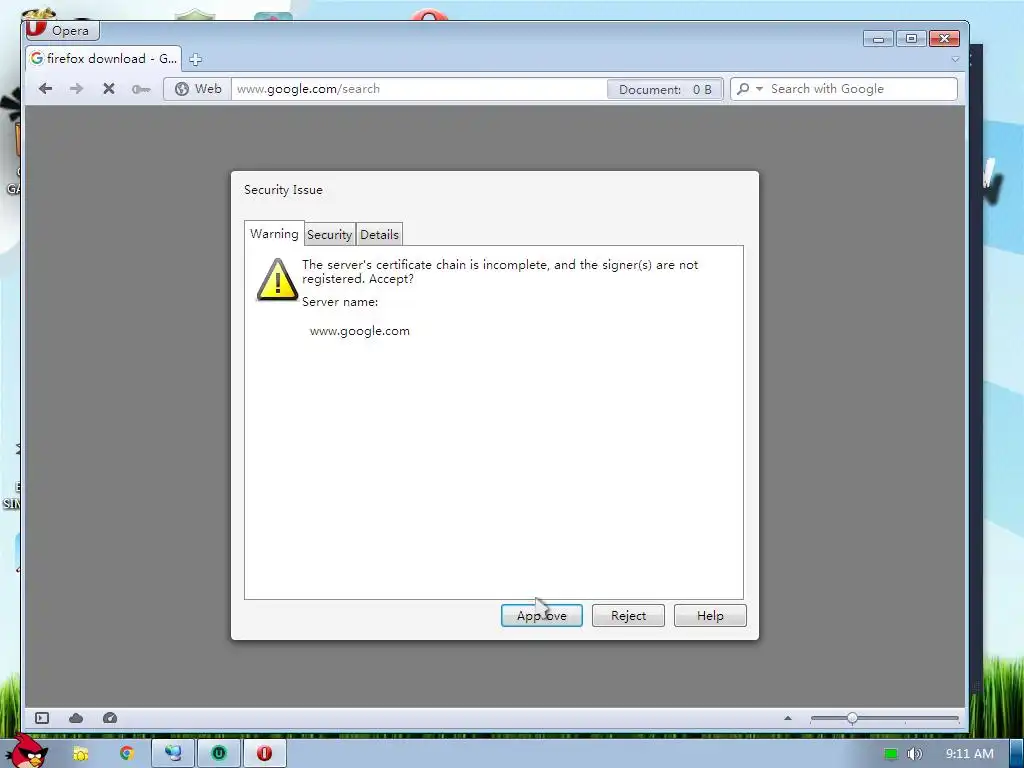Minimize the Opera window
This screenshot has width=1024, height=768.
(x=878, y=39)
